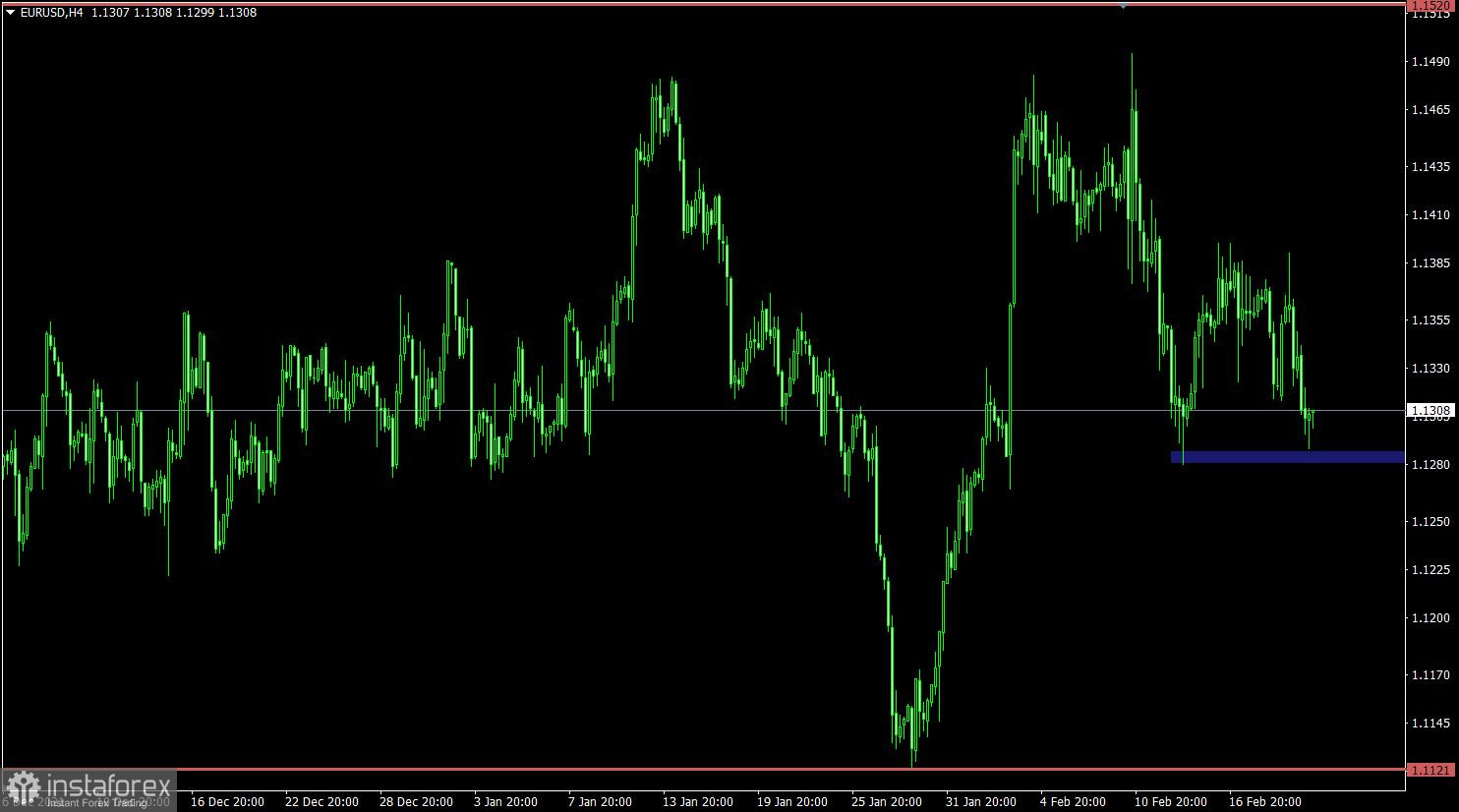Image resolution: width=1459 pixels, height=812 pixels.
Task: Click the 1.1355 price axis label
Action: tap(1430, 319)
